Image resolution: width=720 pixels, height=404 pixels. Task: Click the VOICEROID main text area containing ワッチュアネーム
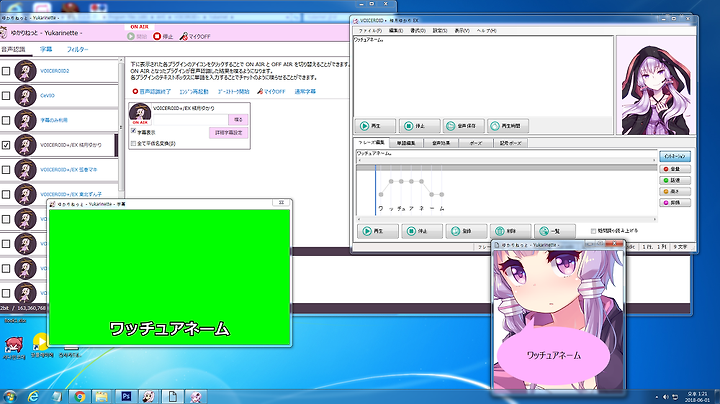[483, 76]
